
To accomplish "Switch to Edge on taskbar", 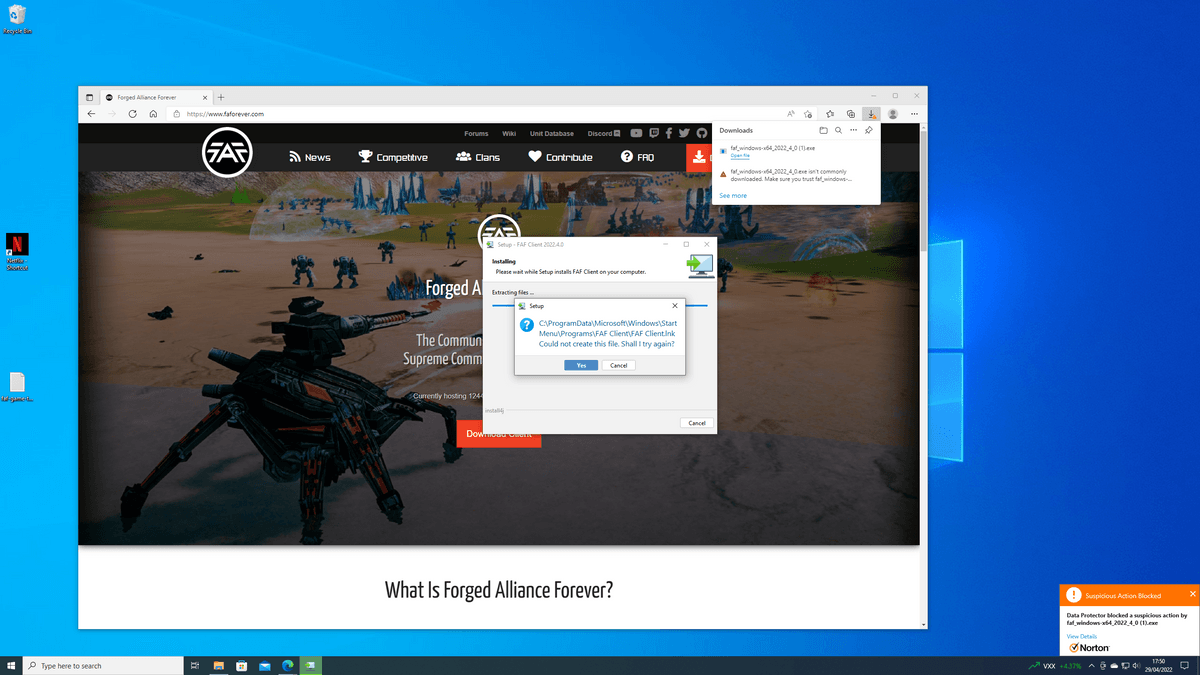I will (x=287, y=666).
